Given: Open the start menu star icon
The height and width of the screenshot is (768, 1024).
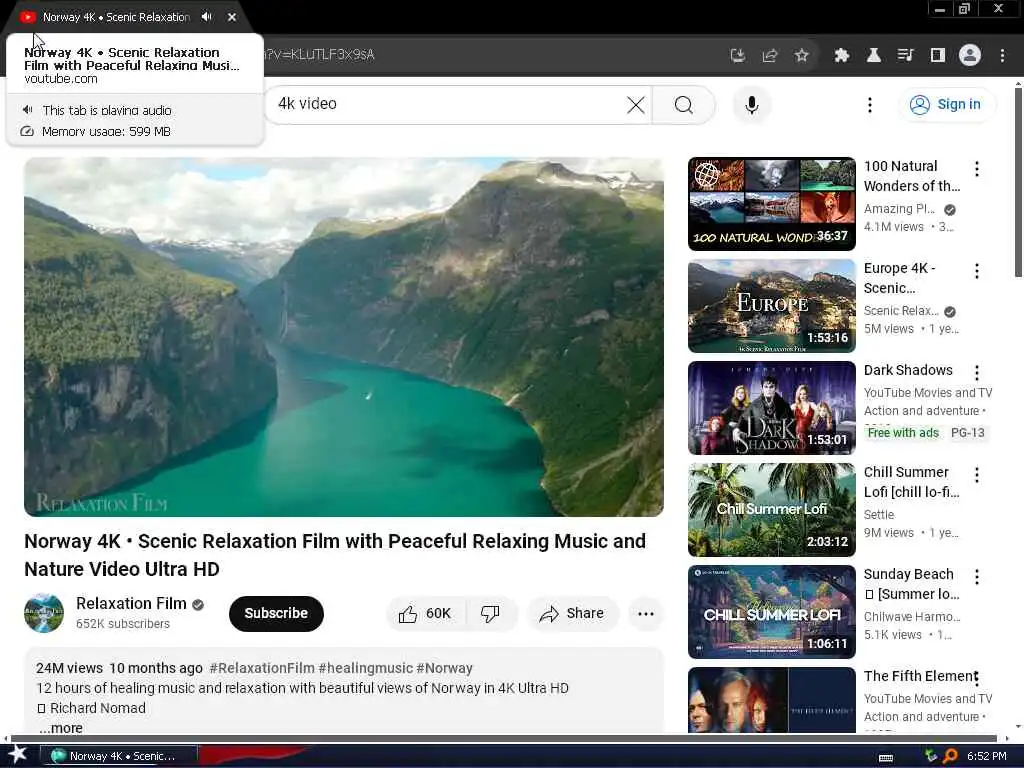Looking at the screenshot, I should point(17,755).
